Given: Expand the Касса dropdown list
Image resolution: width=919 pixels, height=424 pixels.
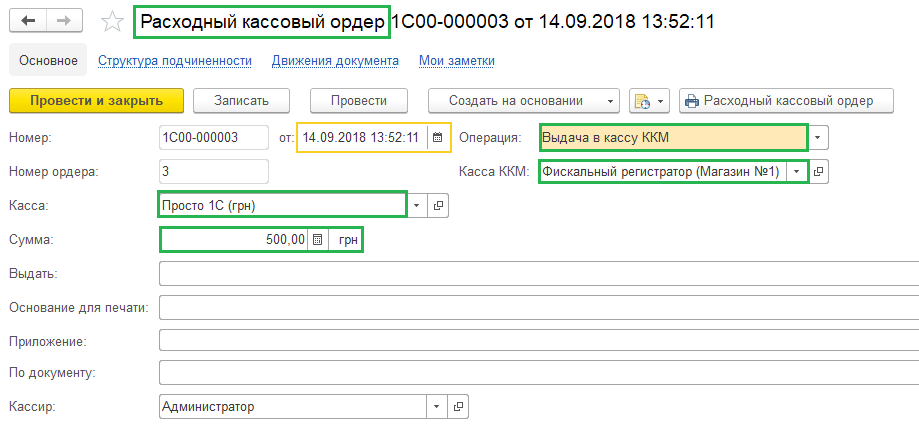Looking at the screenshot, I should coord(417,206).
